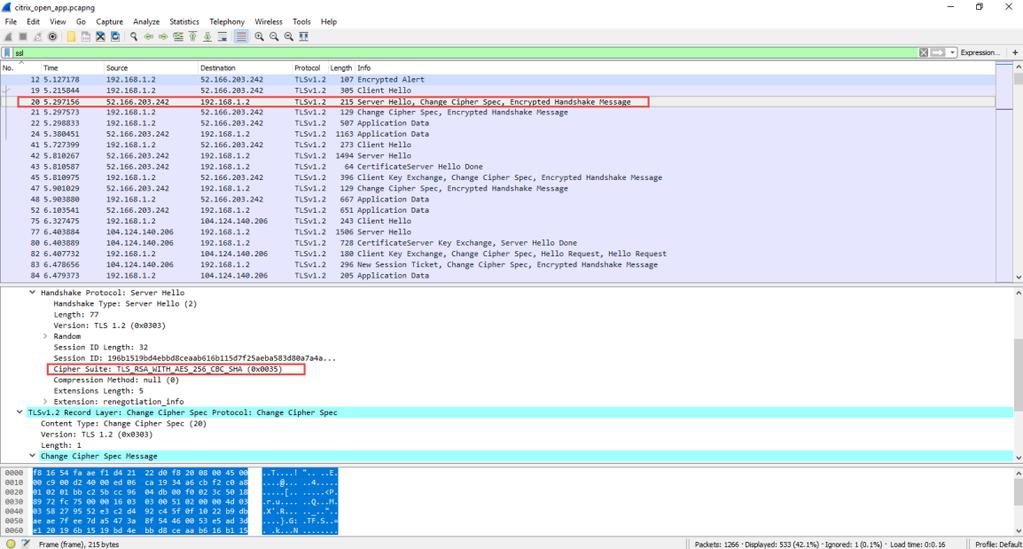Open the Edit menu
This screenshot has height=549, width=1023.
pos(33,22)
